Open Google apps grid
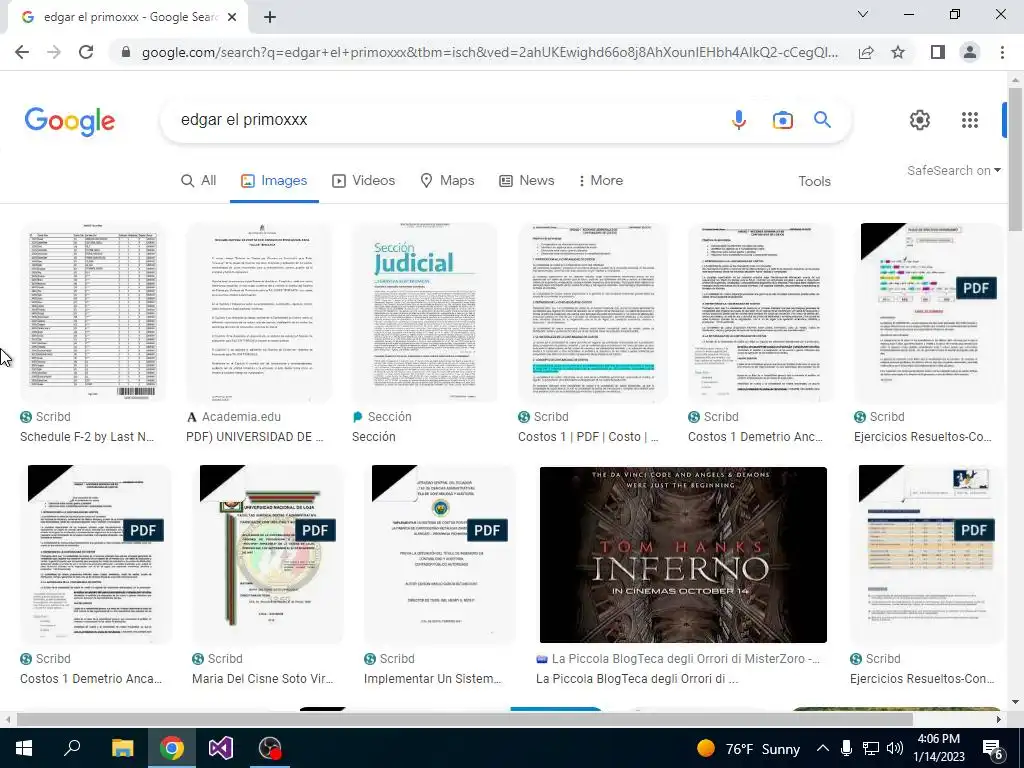Viewport: 1024px width, 768px height. coord(970,120)
